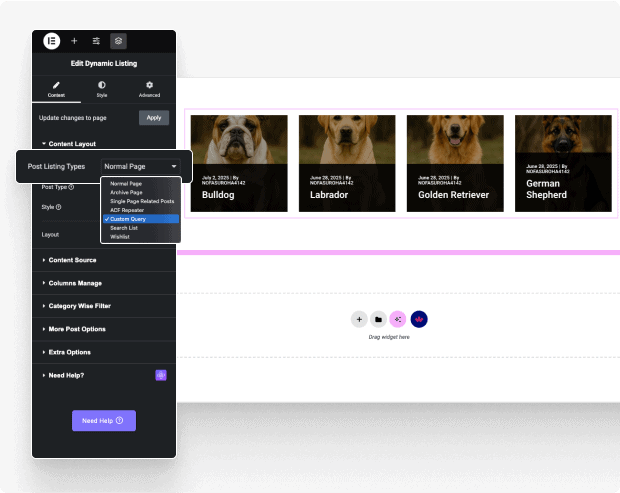The image size is (620, 493).
Task: Open the Post Listing Types dropdown
Action: pos(140,165)
